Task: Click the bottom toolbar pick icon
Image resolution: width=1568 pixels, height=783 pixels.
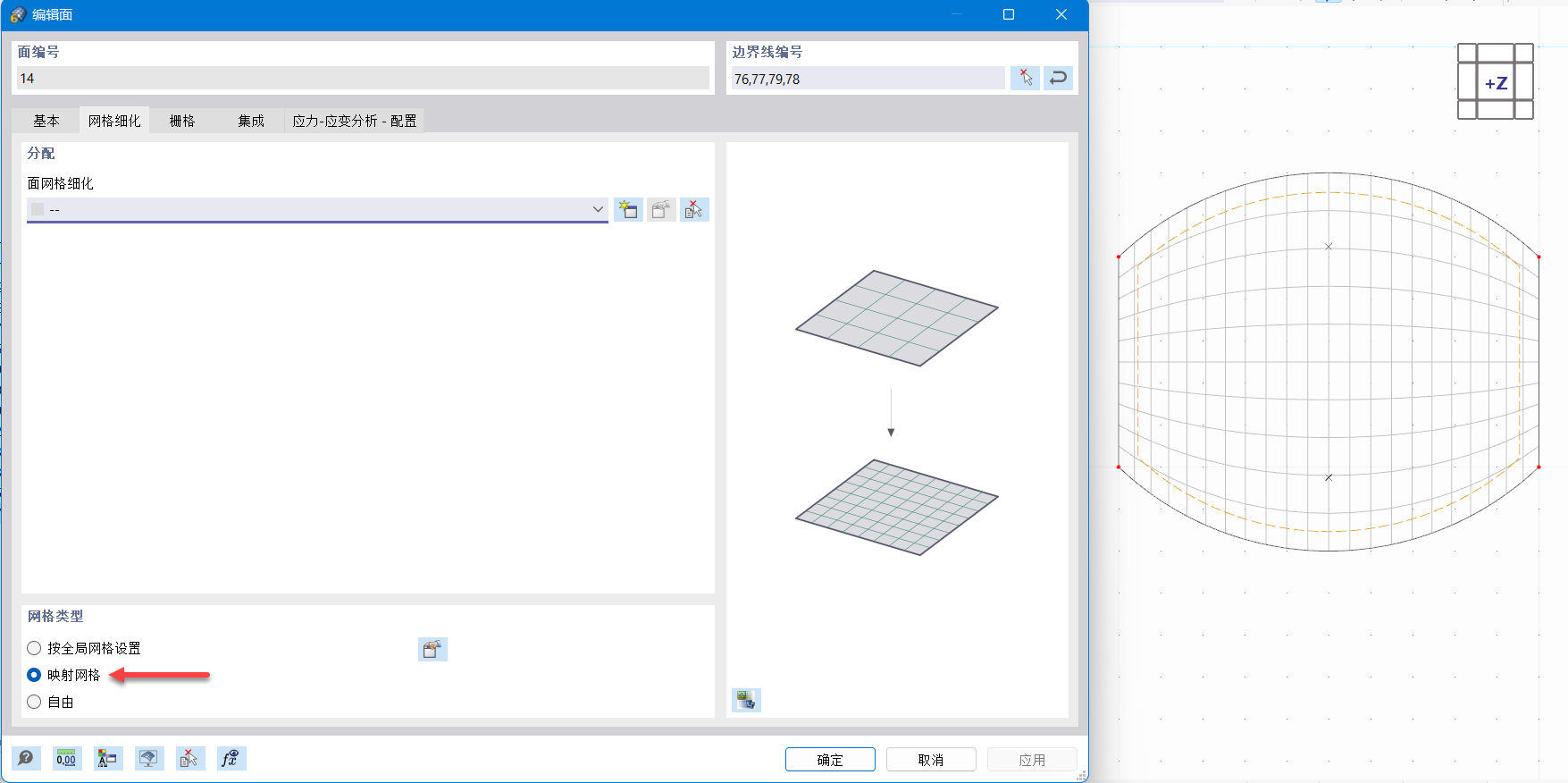Action: point(190,759)
